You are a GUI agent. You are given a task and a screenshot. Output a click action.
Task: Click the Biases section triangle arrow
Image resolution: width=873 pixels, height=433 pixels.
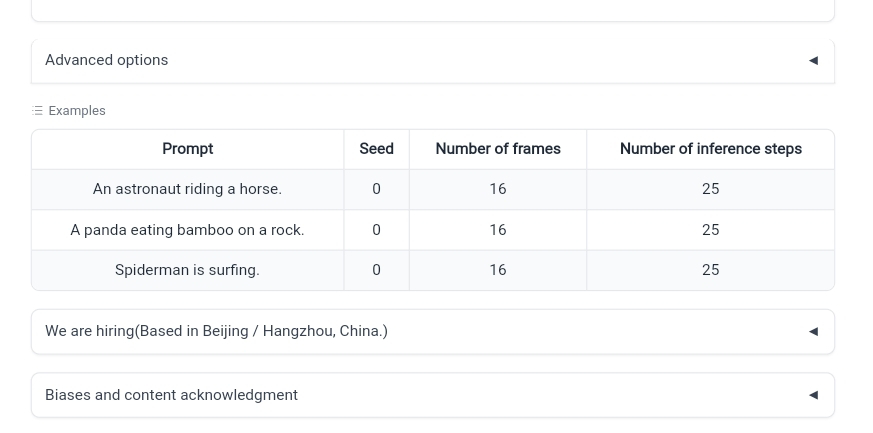coord(813,395)
